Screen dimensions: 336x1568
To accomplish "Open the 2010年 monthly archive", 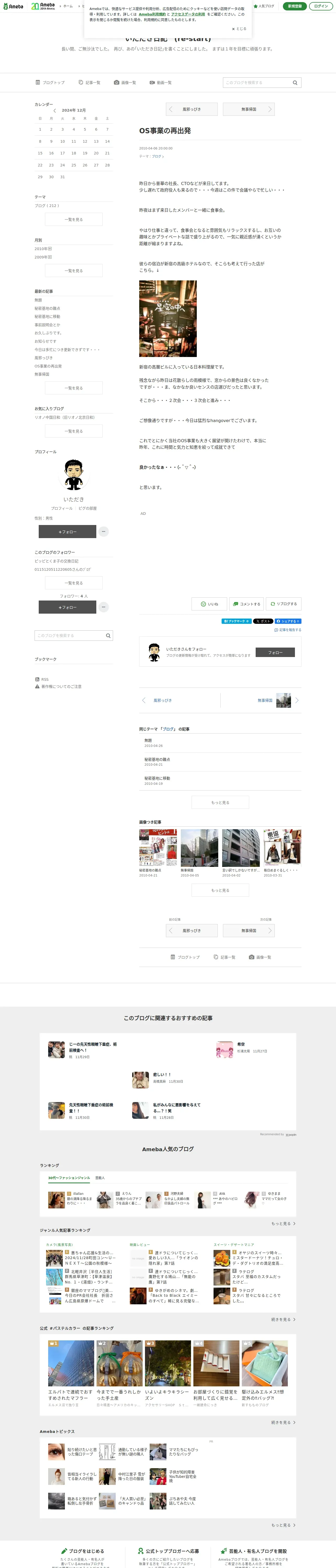I will [x=43, y=249].
